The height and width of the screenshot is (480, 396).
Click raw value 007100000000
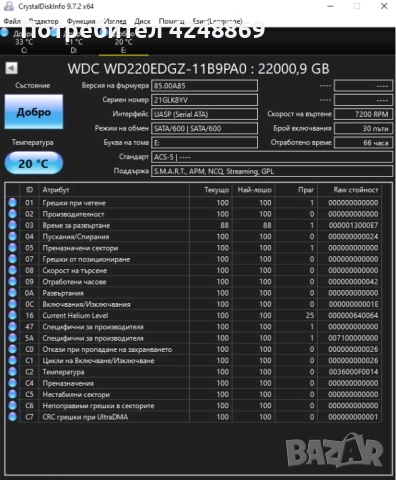click(x=353, y=338)
